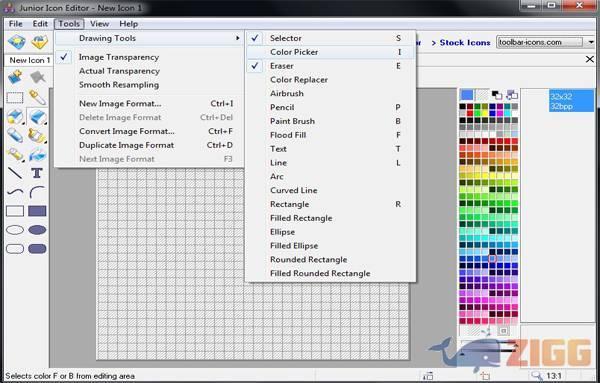Click Convert Image Format... menu item

[150, 131]
